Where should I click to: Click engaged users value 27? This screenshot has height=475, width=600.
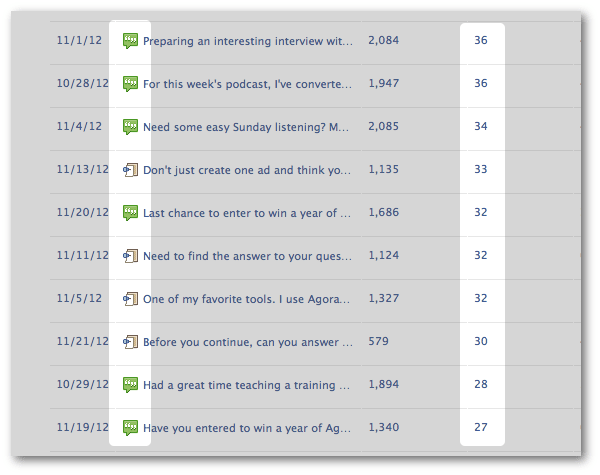pyautogui.click(x=481, y=427)
